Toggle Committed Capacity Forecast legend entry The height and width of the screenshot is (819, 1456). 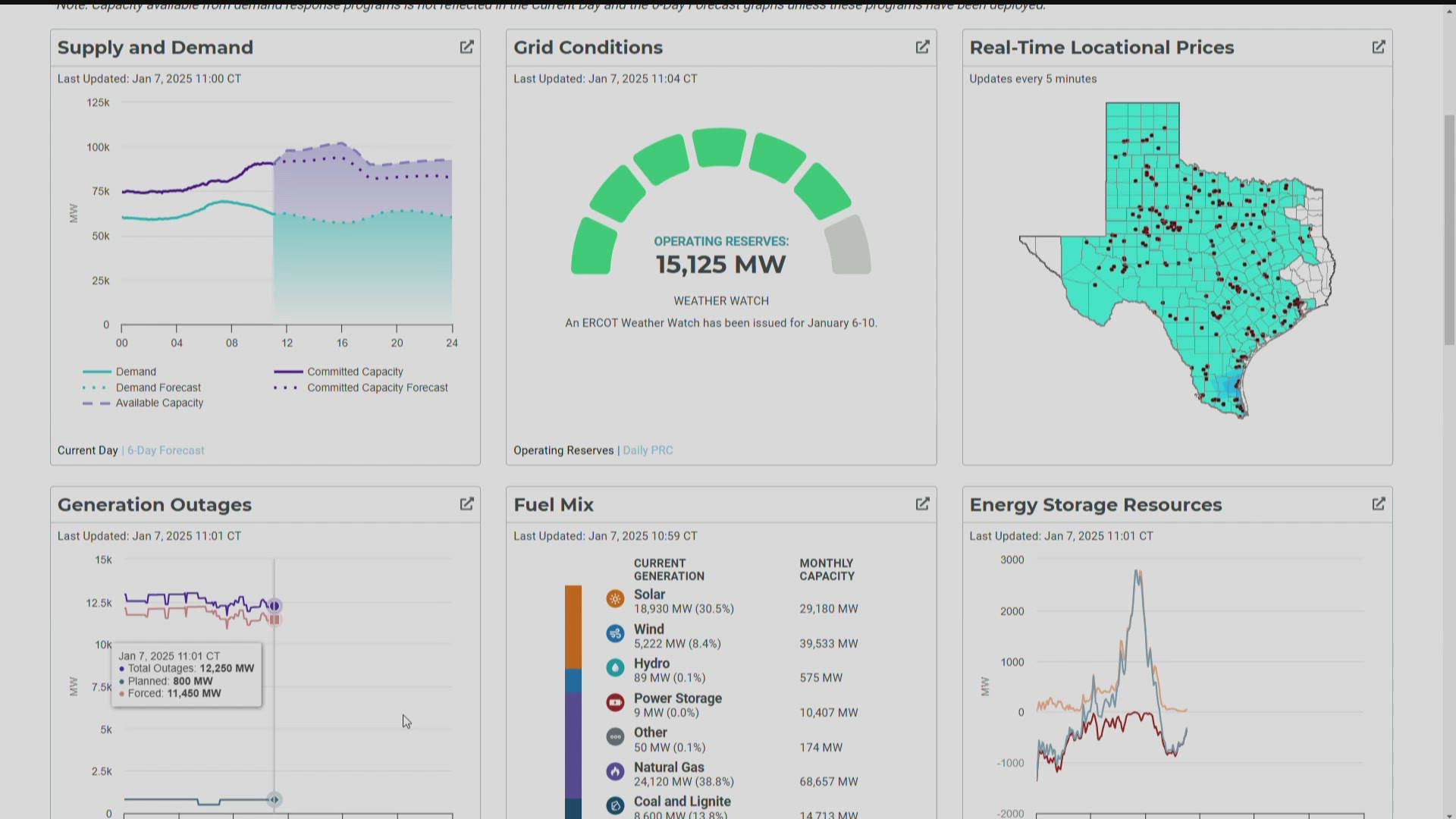[361, 388]
